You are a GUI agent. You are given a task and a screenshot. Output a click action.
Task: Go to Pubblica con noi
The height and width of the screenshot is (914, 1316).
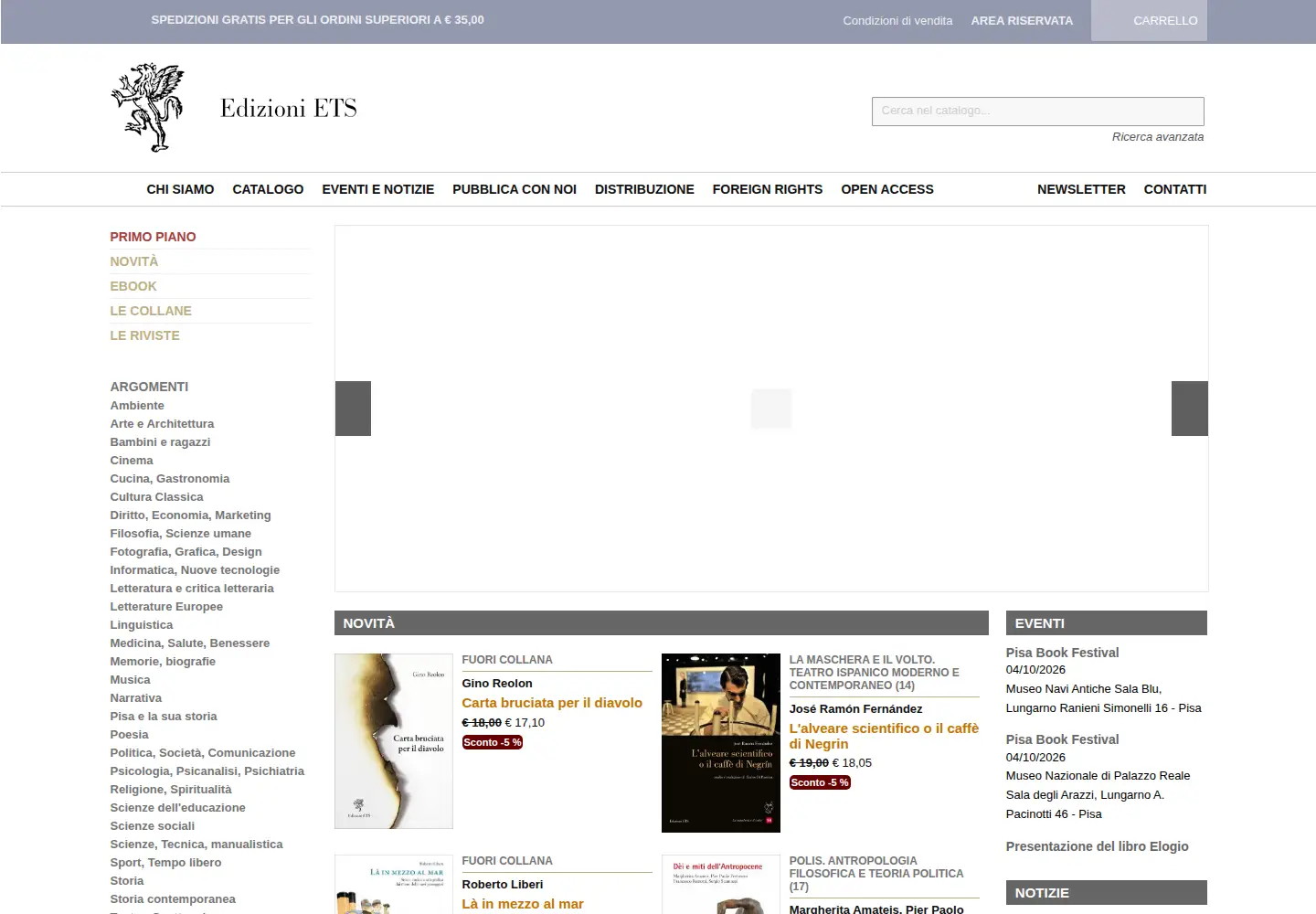pos(515,189)
